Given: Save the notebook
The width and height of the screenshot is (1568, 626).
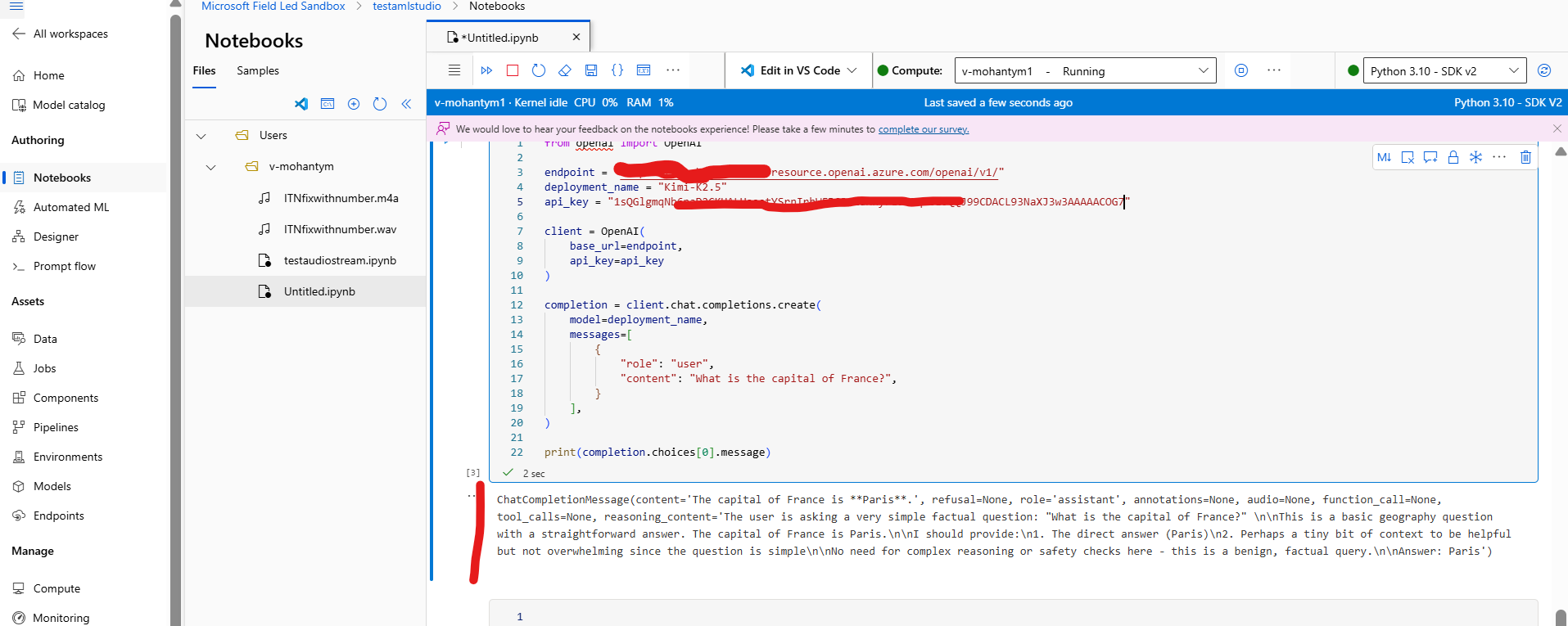Looking at the screenshot, I should pyautogui.click(x=591, y=70).
